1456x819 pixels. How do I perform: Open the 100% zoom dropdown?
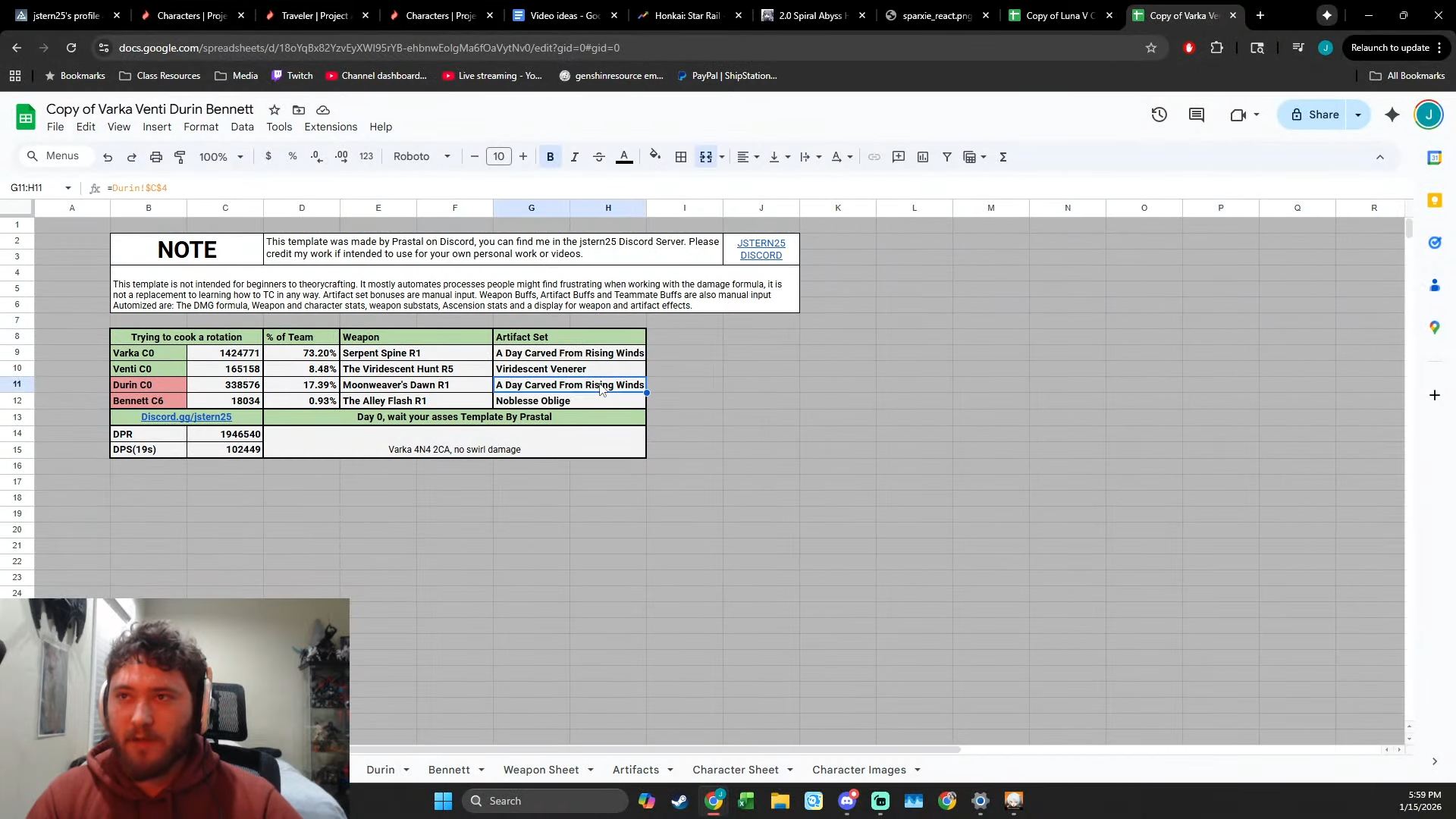coord(221,157)
